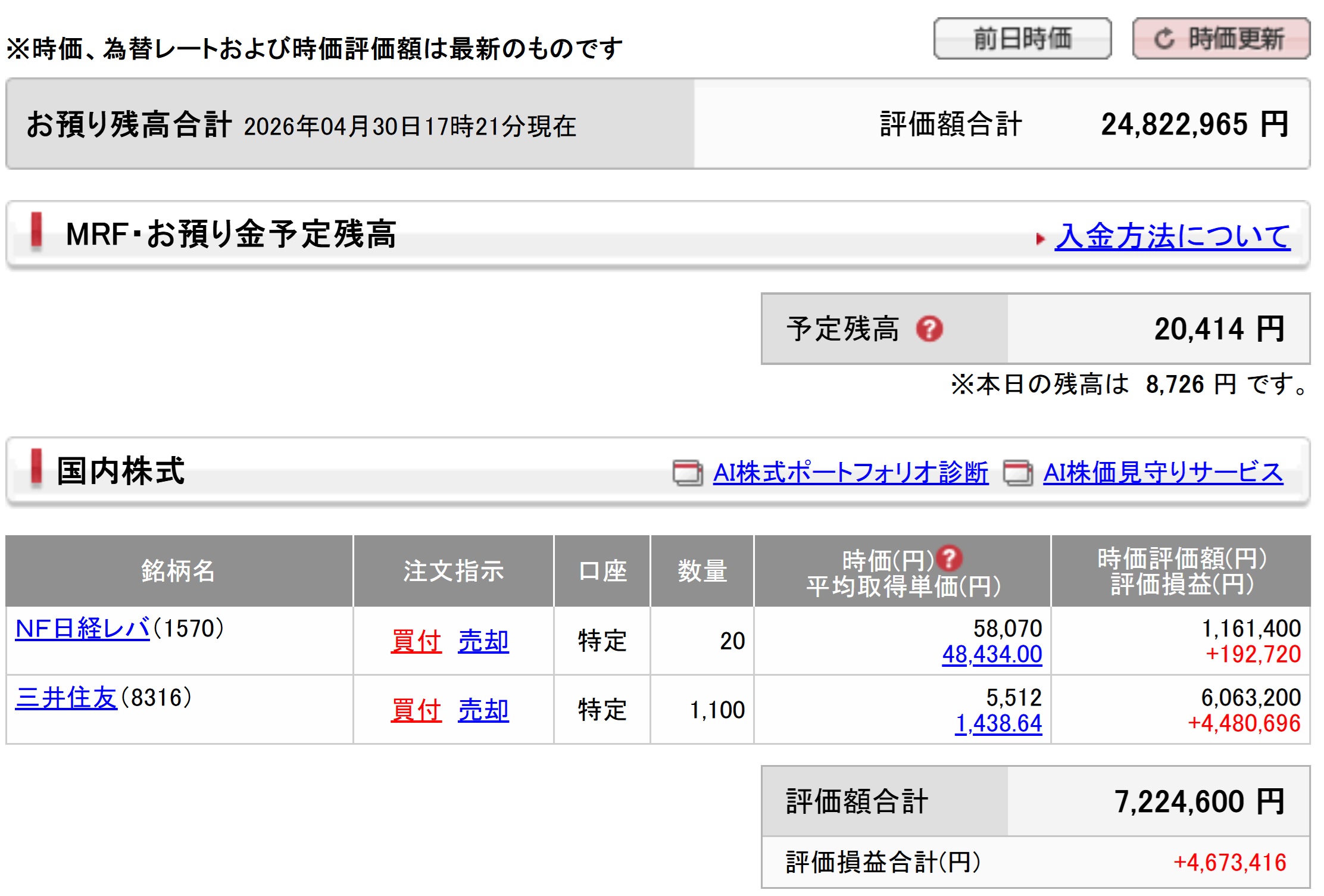1324x896 pixels.
Task: Open the 入金方法について link
Action: [1172, 236]
